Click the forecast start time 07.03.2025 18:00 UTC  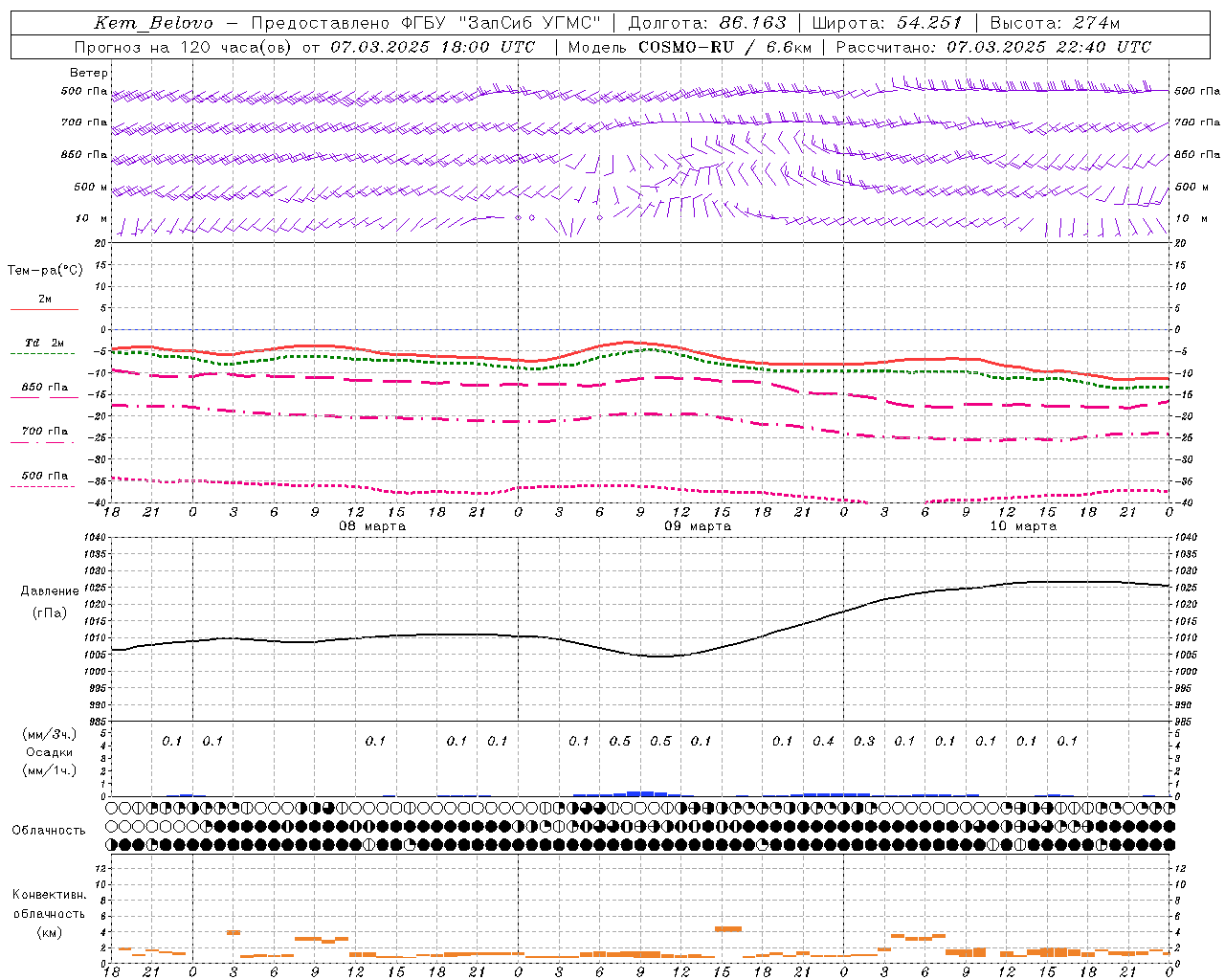tap(433, 47)
